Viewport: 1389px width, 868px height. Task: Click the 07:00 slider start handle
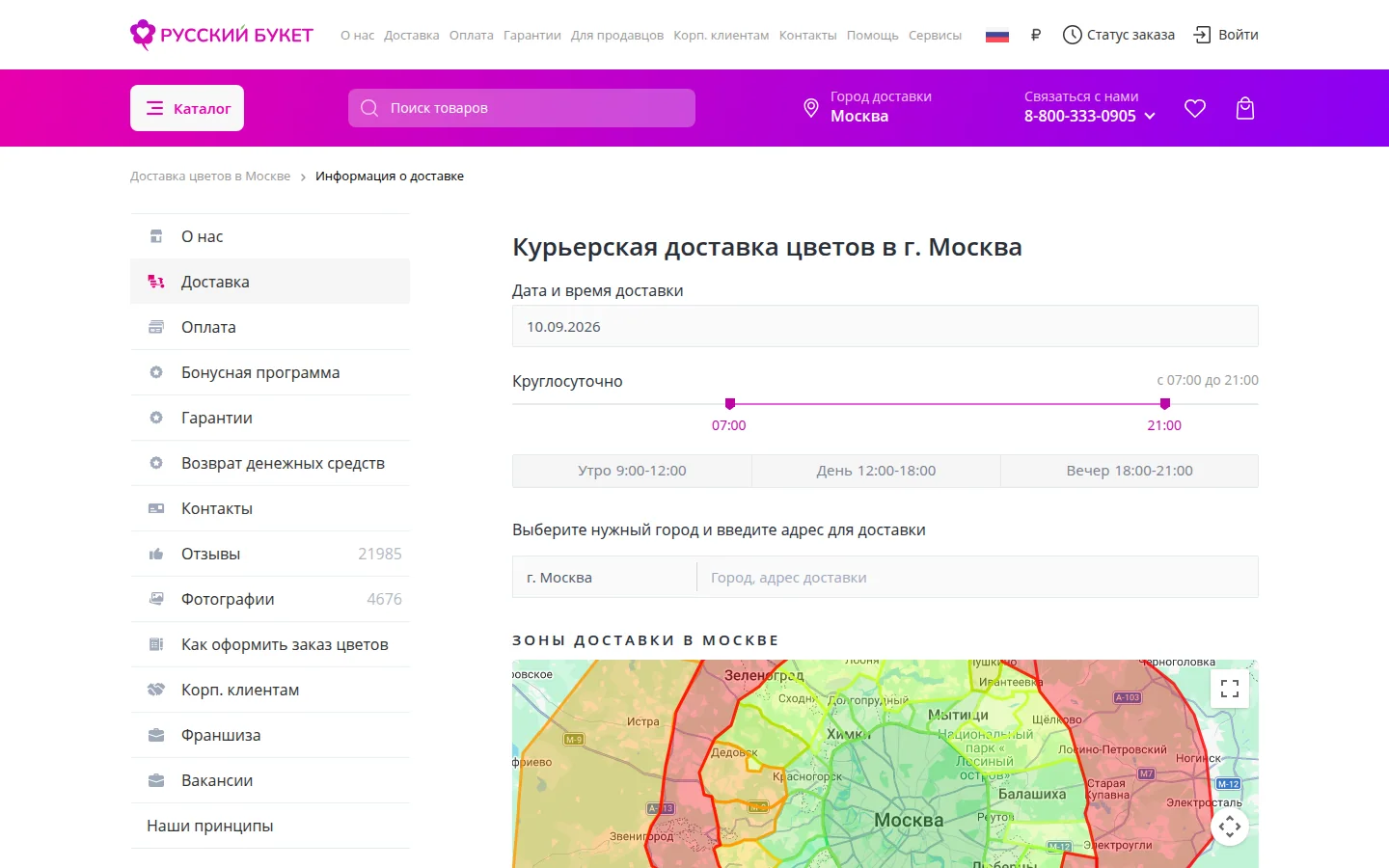click(730, 404)
